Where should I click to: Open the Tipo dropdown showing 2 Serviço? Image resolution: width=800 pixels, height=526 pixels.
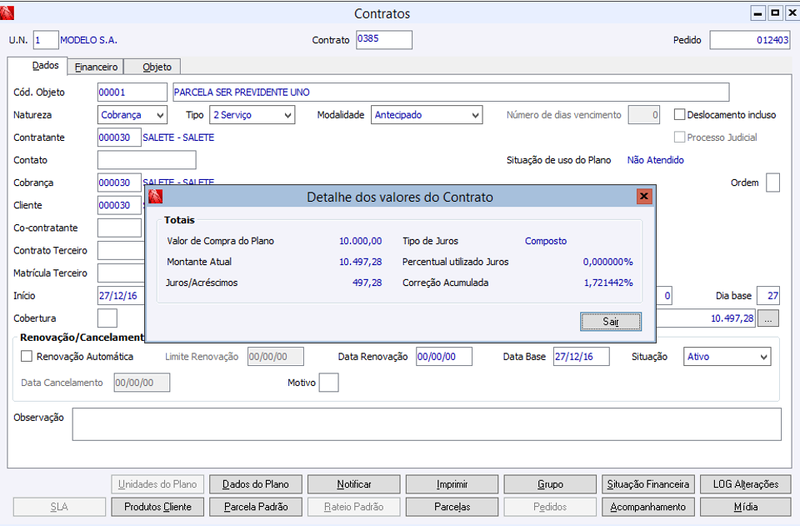click(252, 115)
